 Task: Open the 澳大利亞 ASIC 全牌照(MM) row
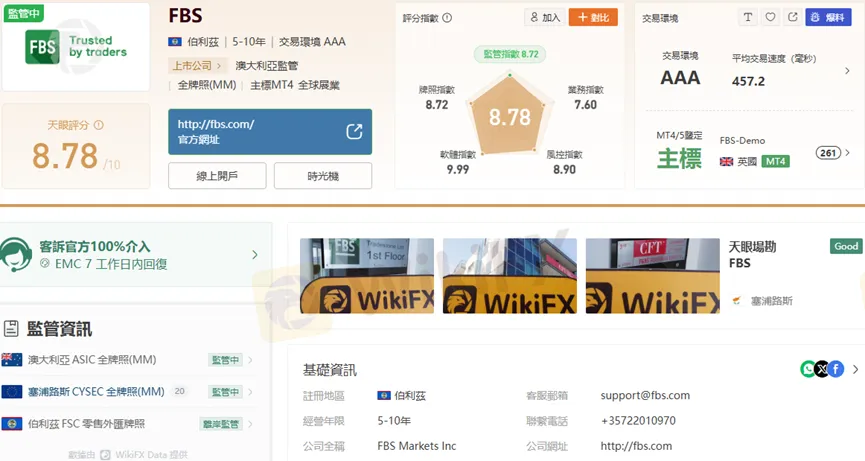click(x=128, y=360)
